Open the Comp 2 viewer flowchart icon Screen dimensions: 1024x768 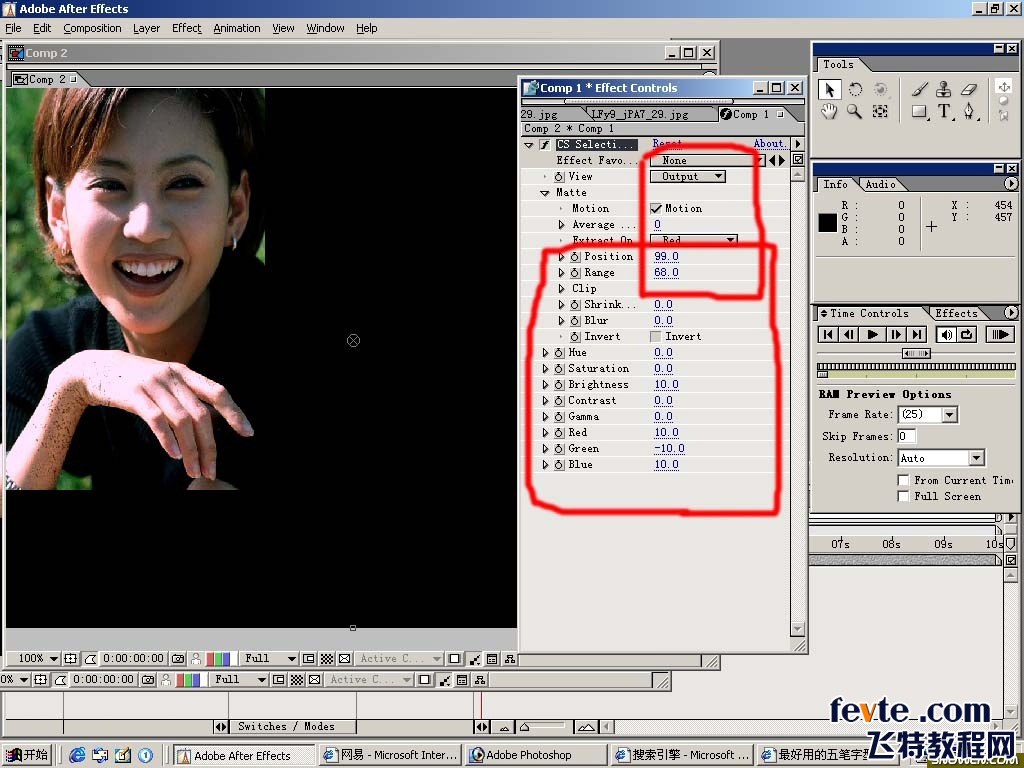point(510,659)
